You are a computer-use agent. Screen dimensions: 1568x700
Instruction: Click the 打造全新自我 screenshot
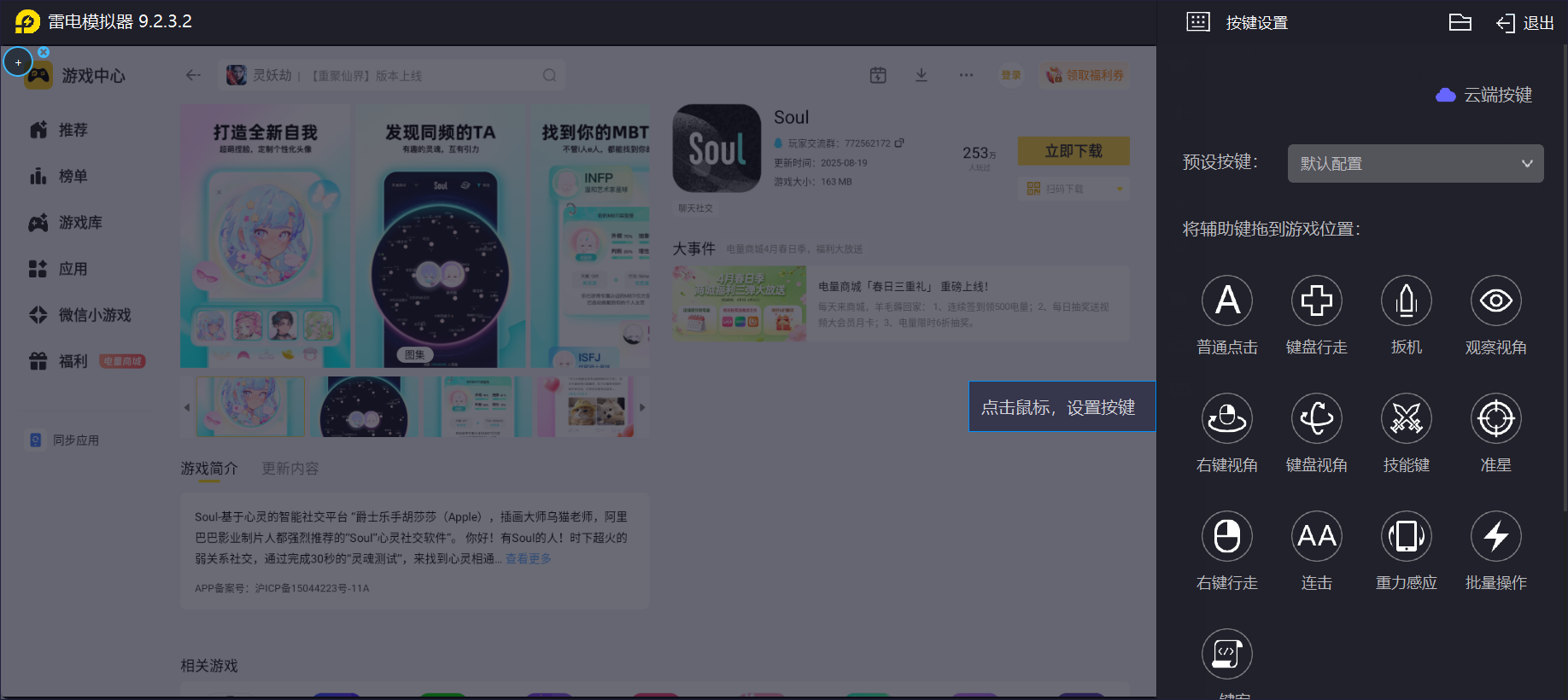(266, 236)
